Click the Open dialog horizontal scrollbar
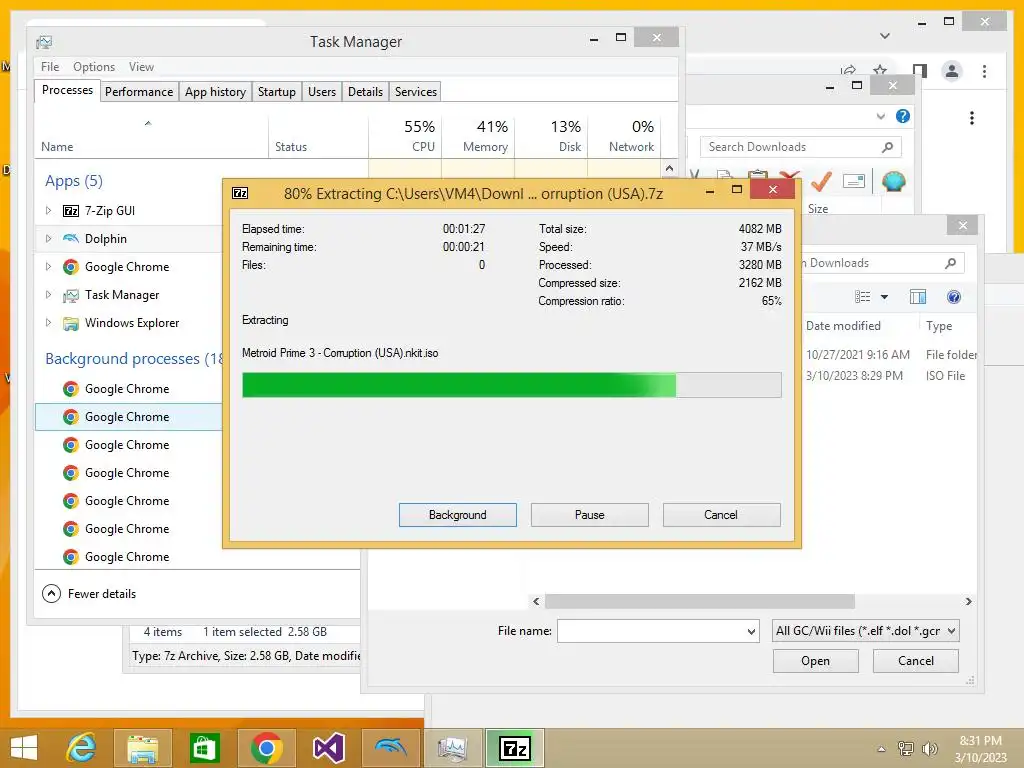The height and width of the screenshot is (768, 1024). tap(699, 601)
